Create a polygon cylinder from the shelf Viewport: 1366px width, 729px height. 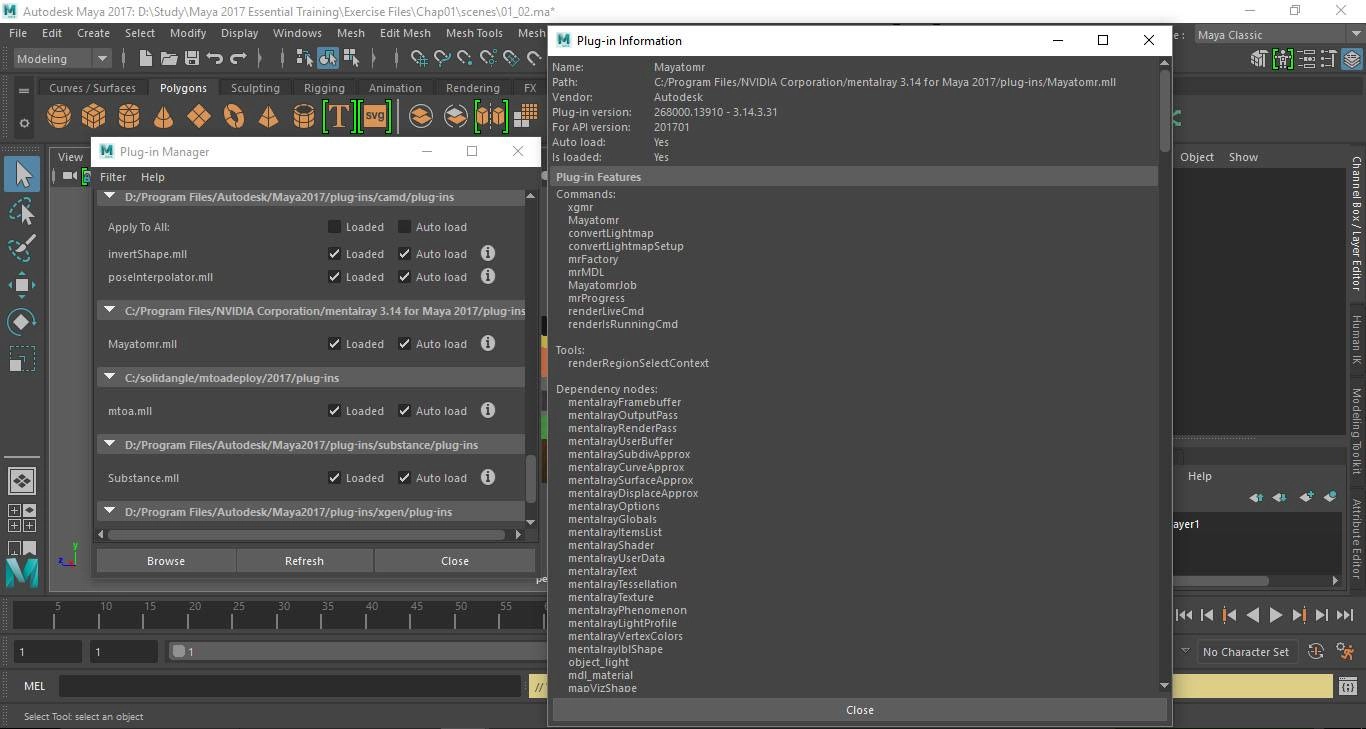point(129,117)
